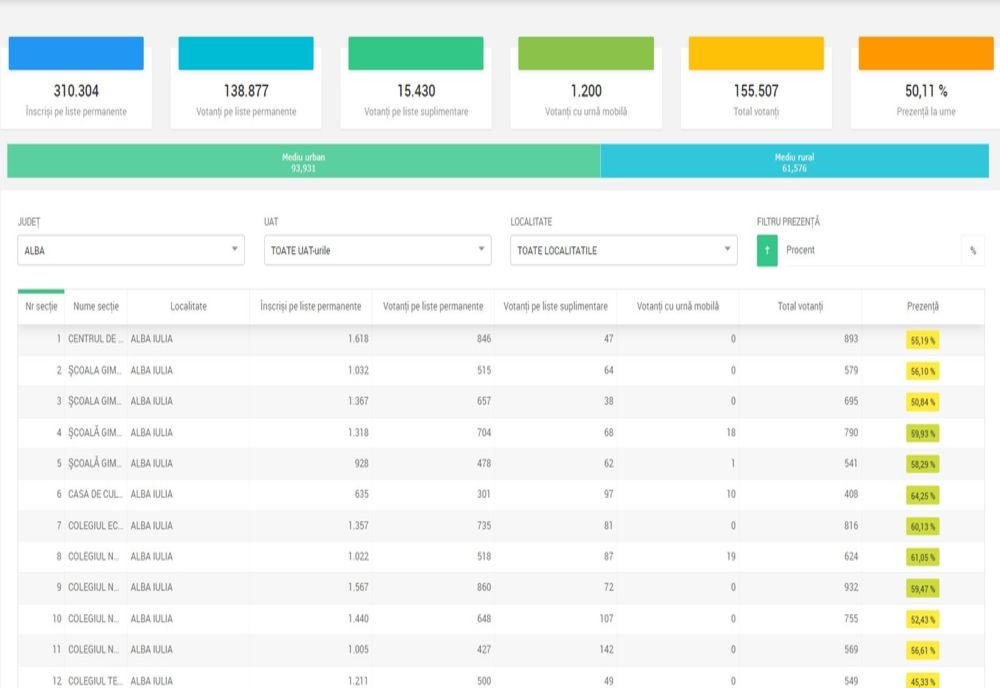Viewport: 1000px width, 688px height.
Task: Open the JUDEȚ dropdown showing ALBA
Action: coord(131,250)
